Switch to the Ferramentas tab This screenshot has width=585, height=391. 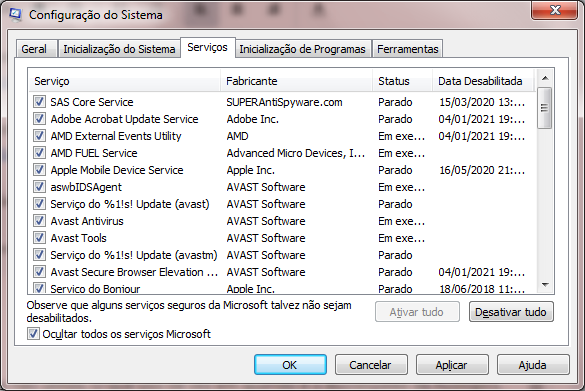[407, 49]
